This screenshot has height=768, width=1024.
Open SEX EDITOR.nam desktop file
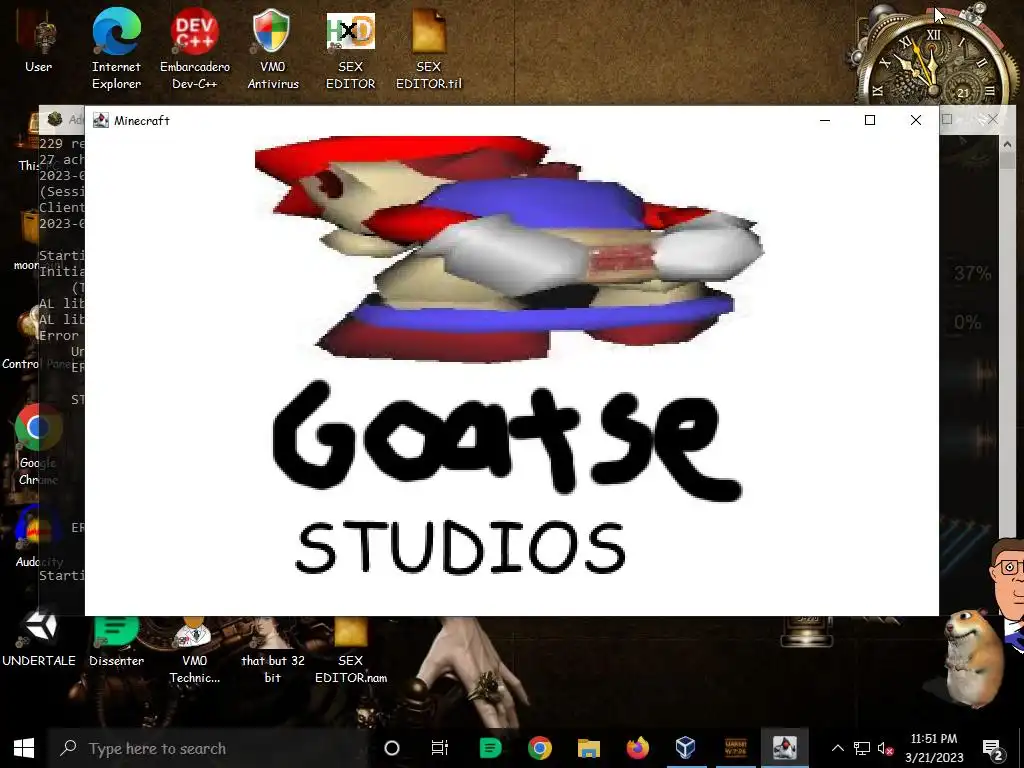click(351, 650)
